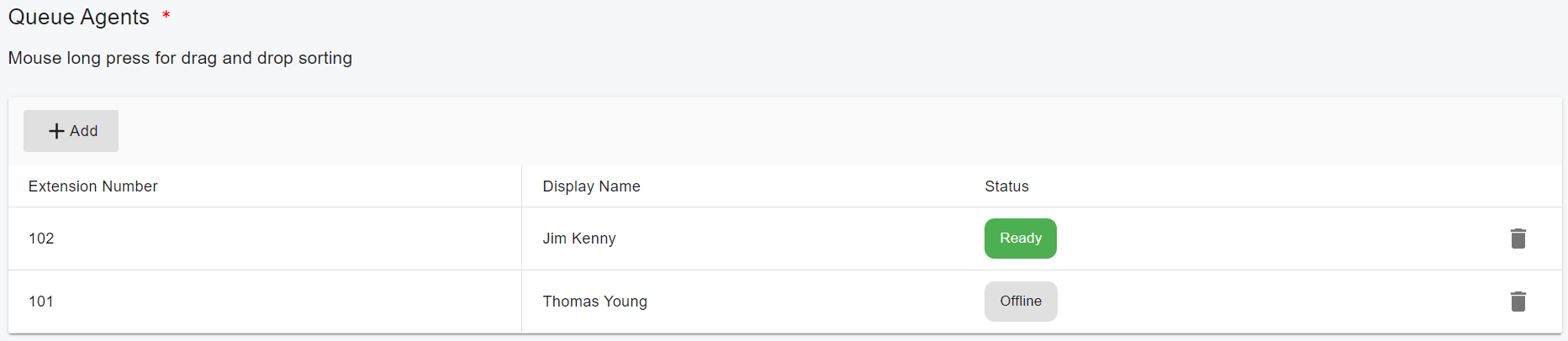Click the Status column header

click(x=1006, y=186)
